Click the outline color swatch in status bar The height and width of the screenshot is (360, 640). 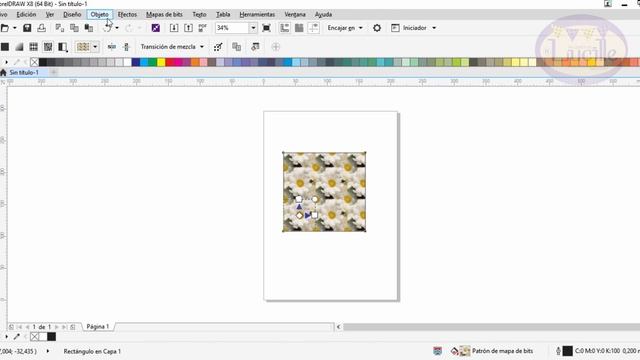(567, 351)
